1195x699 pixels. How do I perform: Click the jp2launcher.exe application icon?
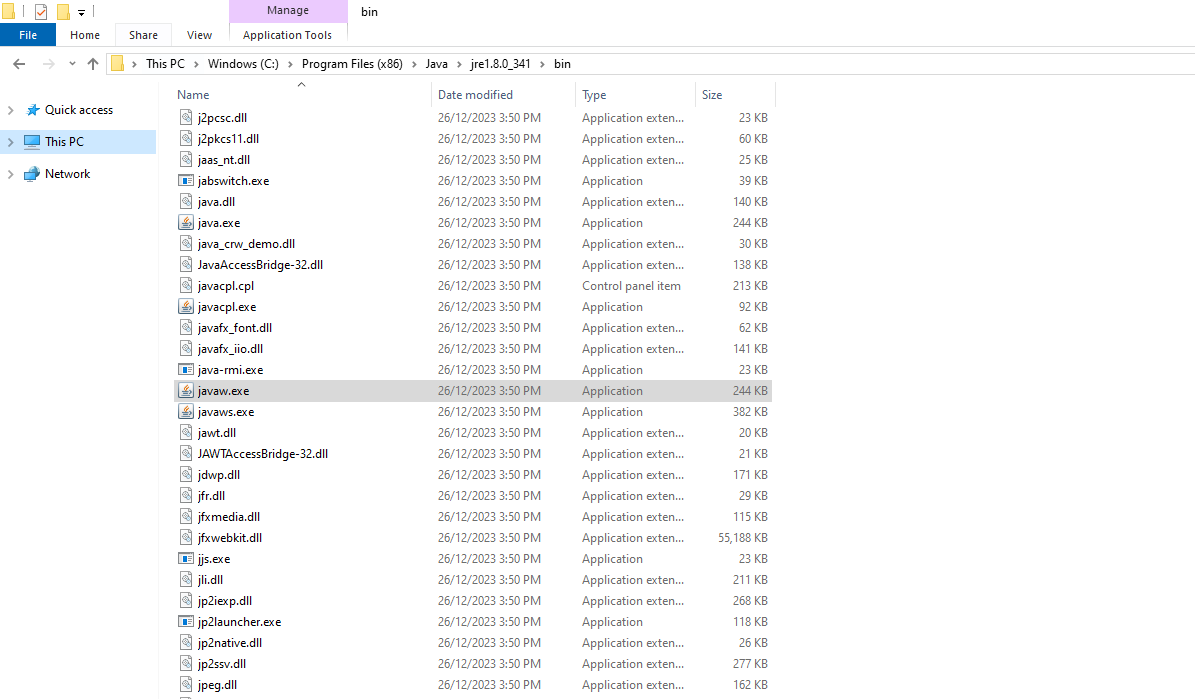(185, 622)
